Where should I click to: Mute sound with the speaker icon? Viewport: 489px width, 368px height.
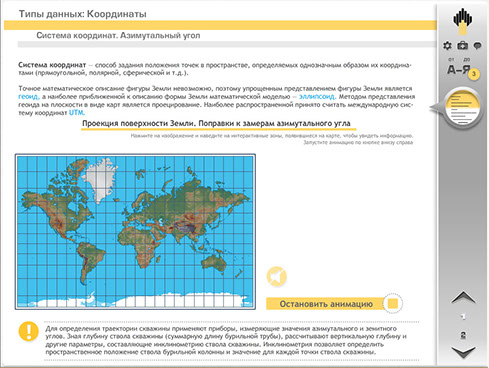point(277,277)
